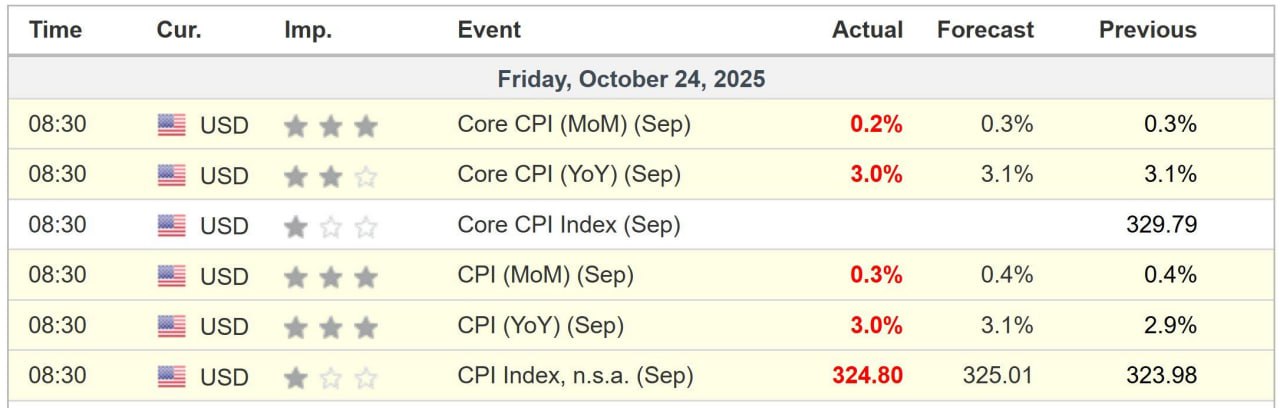
Task: Click the 324.80 actual CPI Index value
Action: (867, 377)
